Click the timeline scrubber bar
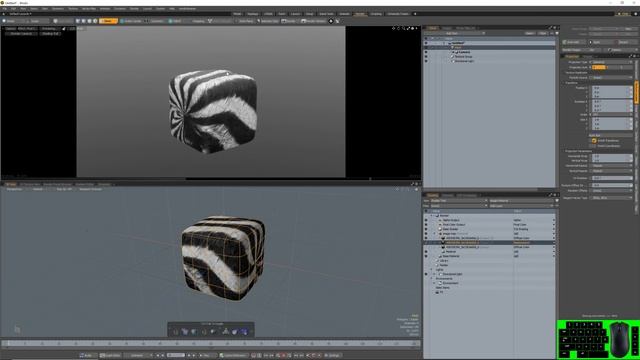This screenshot has height=360, width=640. click(211, 344)
